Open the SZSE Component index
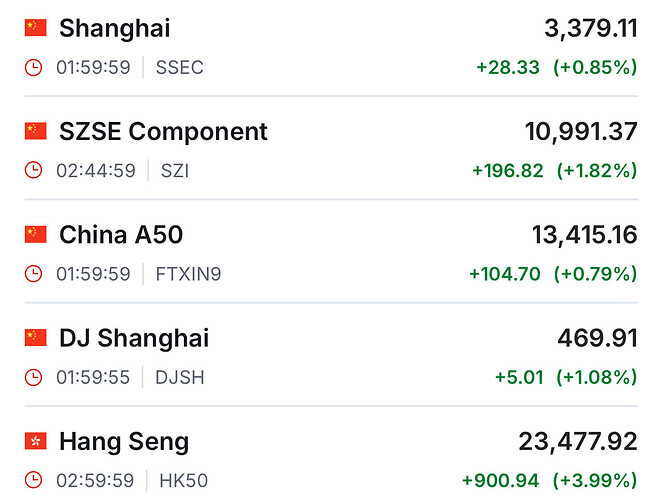Viewport: 663px width, 499px height. pos(163,131)
